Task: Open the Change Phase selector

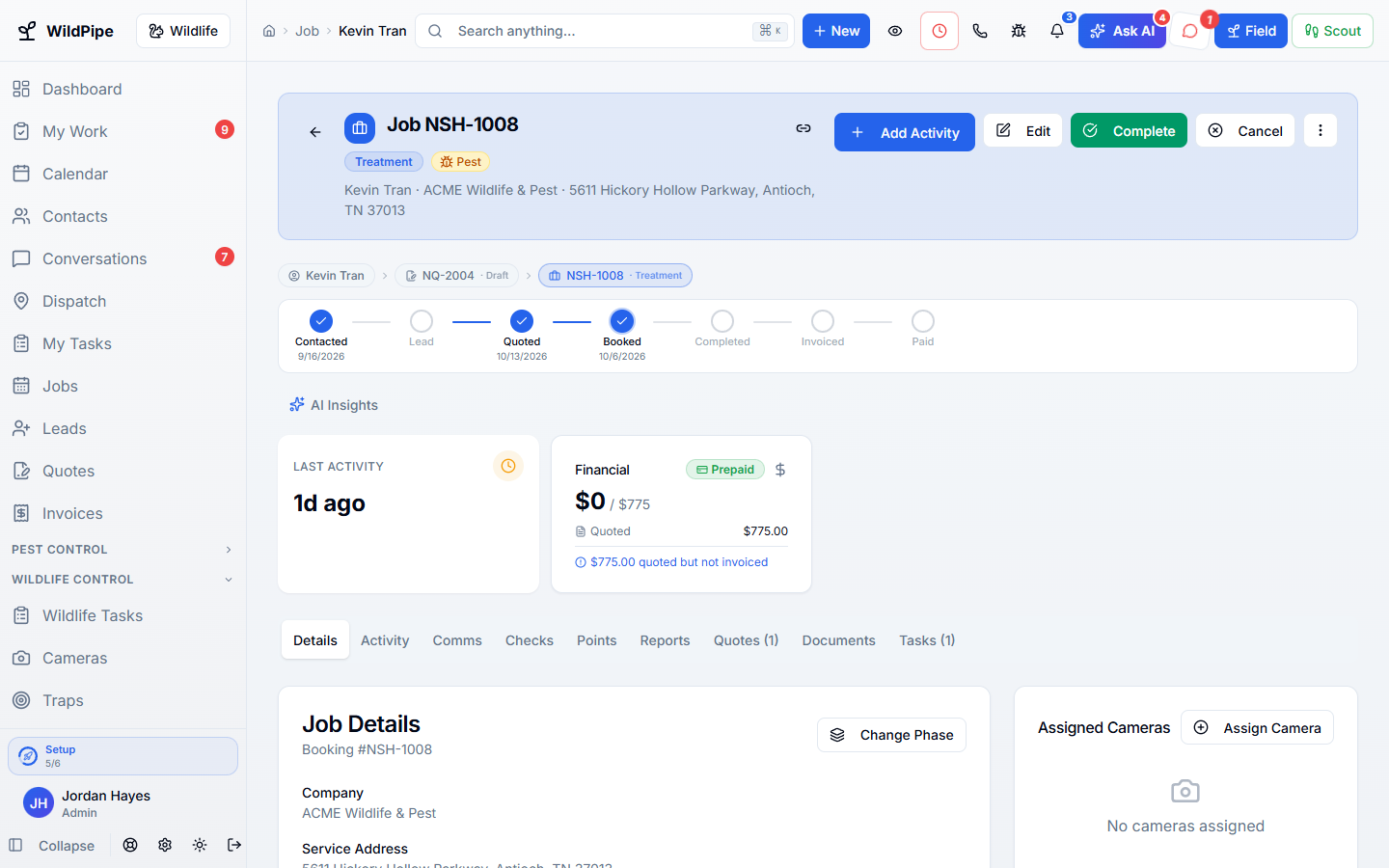Action: (x=891, y=735)
